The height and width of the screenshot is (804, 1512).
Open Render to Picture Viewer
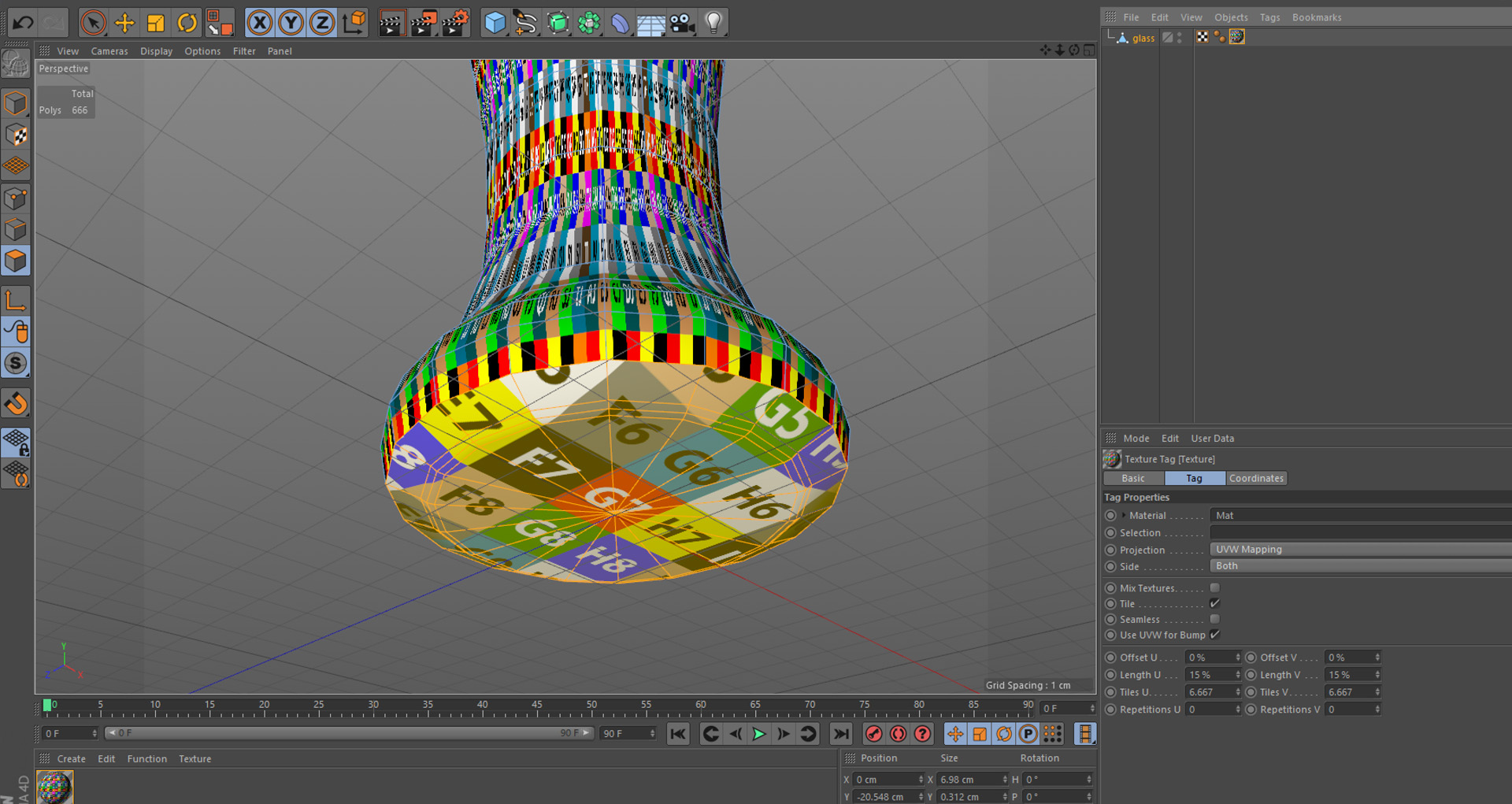(424, 23)
